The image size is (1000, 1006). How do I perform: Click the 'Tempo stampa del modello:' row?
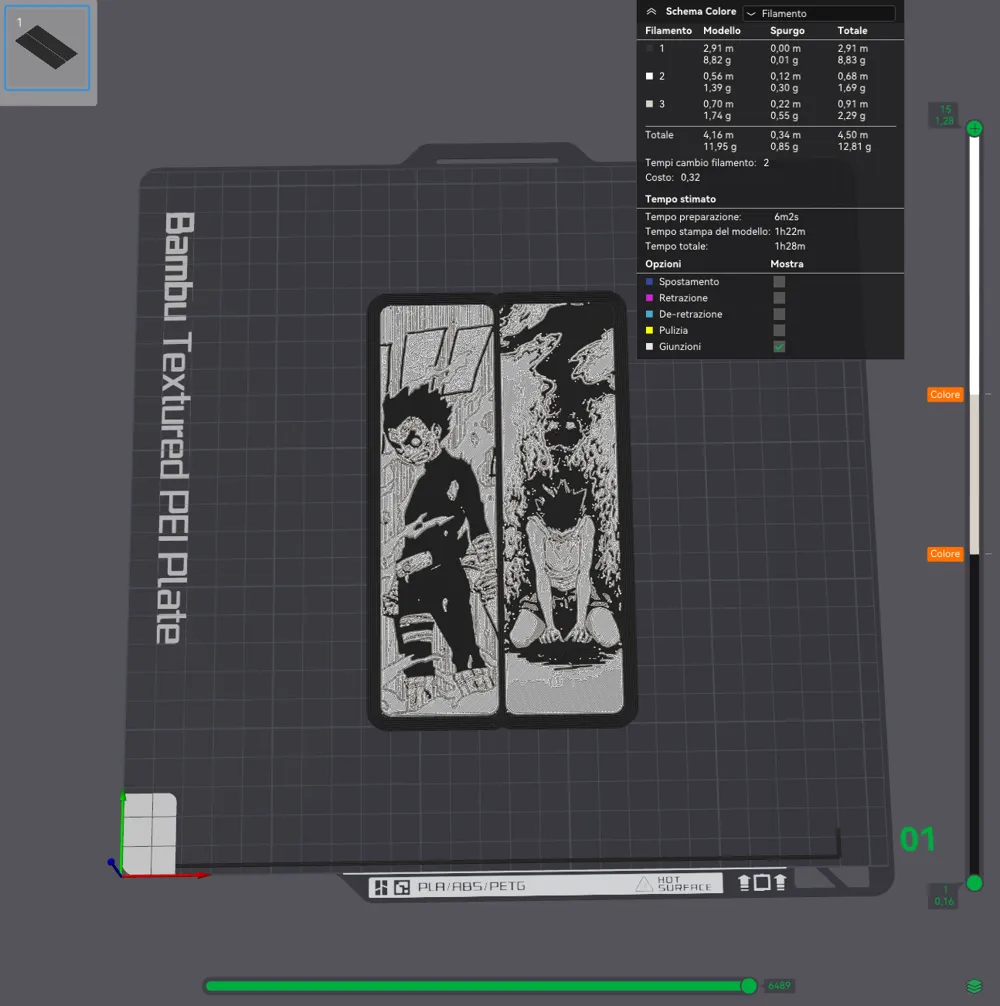click(725, 232)
